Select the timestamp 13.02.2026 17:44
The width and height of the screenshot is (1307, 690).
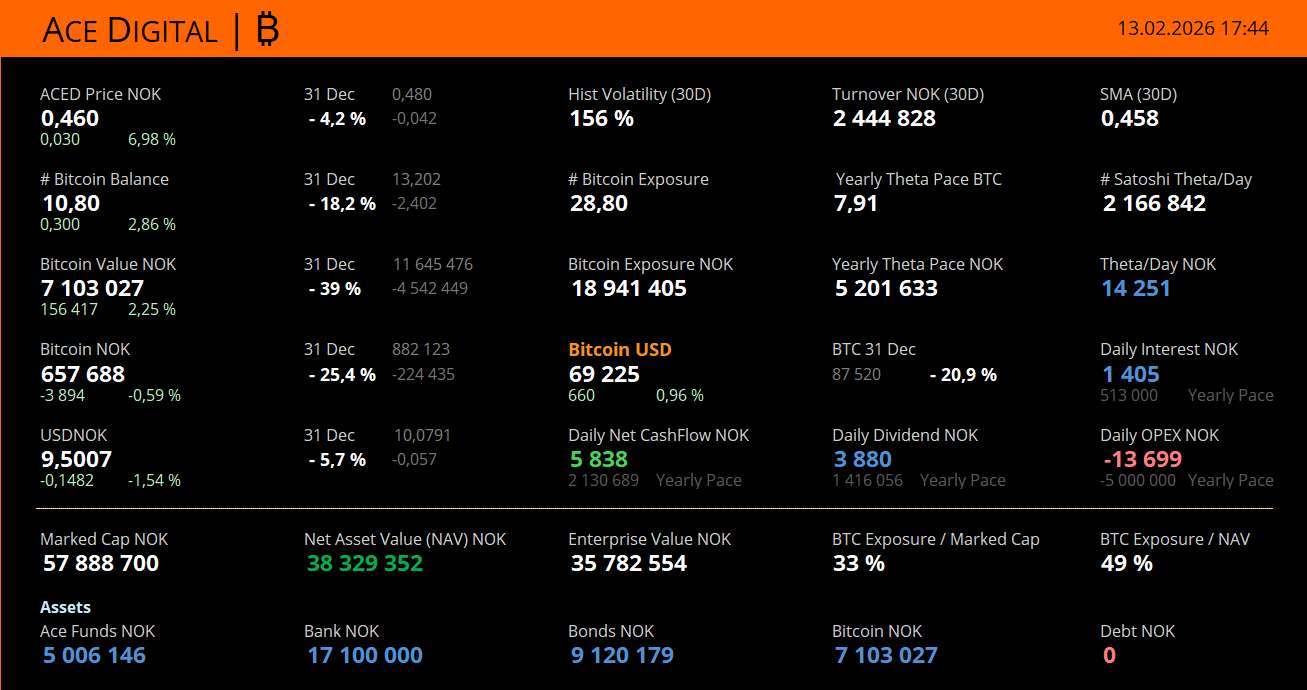[1193, 28]
